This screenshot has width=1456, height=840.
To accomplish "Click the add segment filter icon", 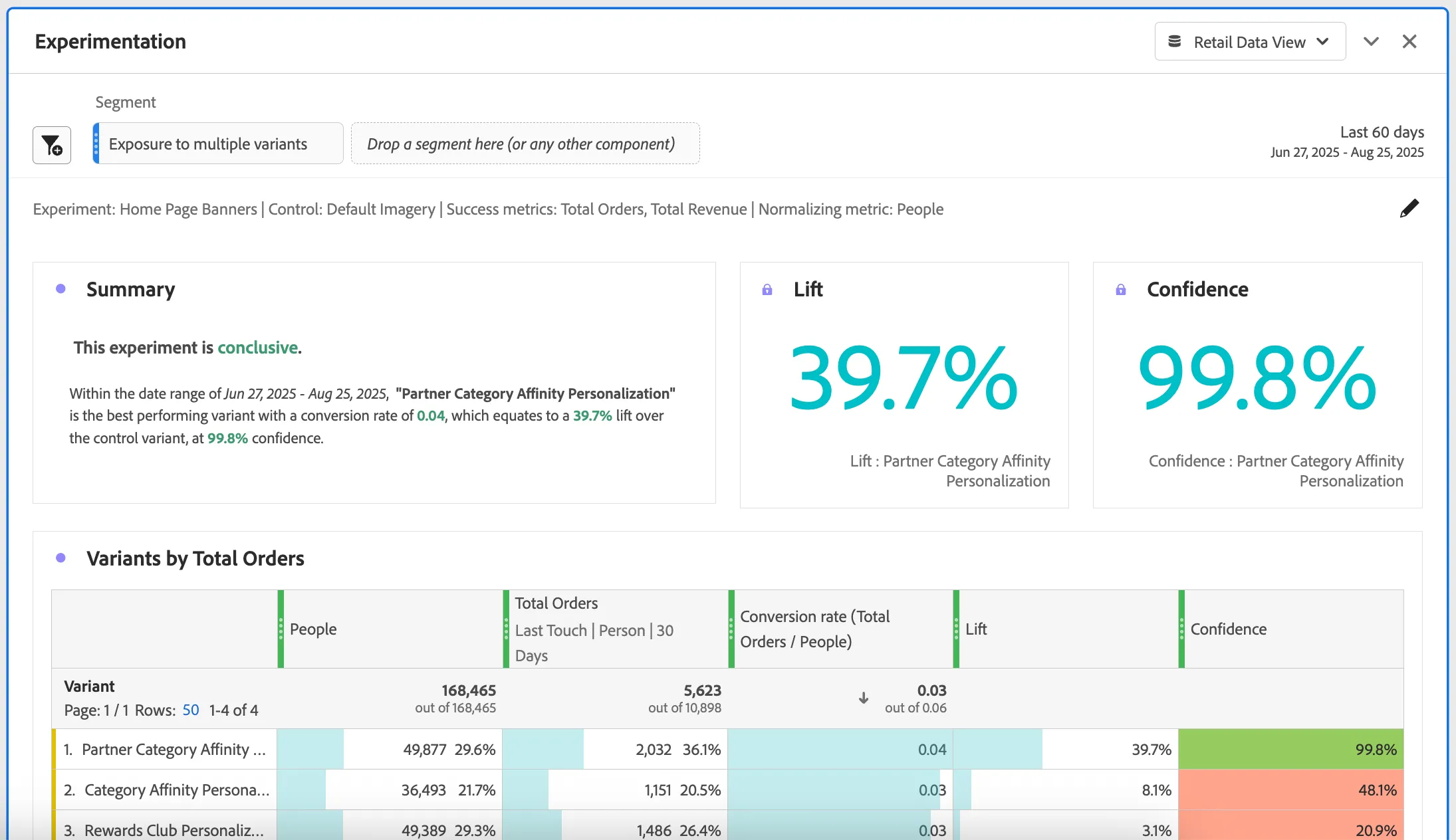I will (x=52, y=145).
